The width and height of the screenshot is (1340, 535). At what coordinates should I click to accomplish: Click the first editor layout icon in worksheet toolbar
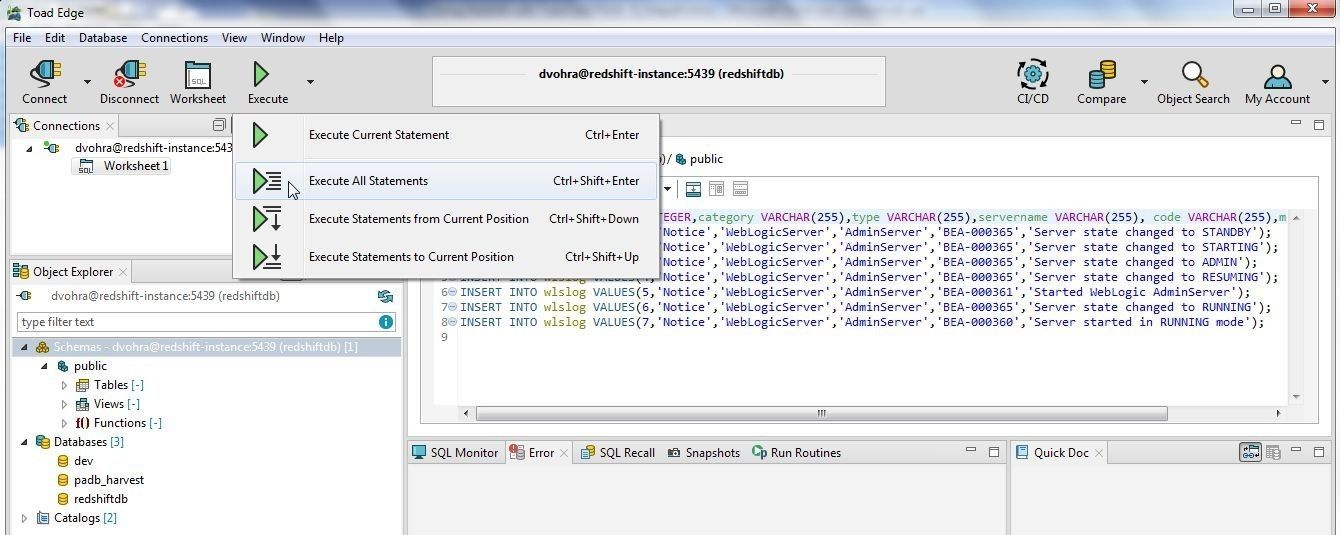pyautogui.click(x=693, y=189)
